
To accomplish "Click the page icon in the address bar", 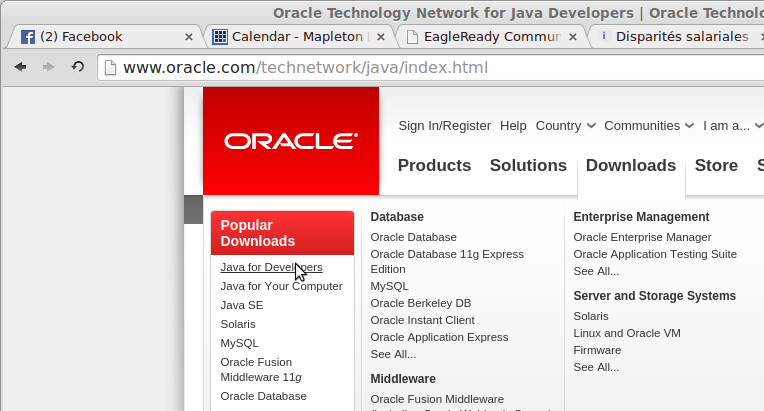I will click(x=111, y=68).
